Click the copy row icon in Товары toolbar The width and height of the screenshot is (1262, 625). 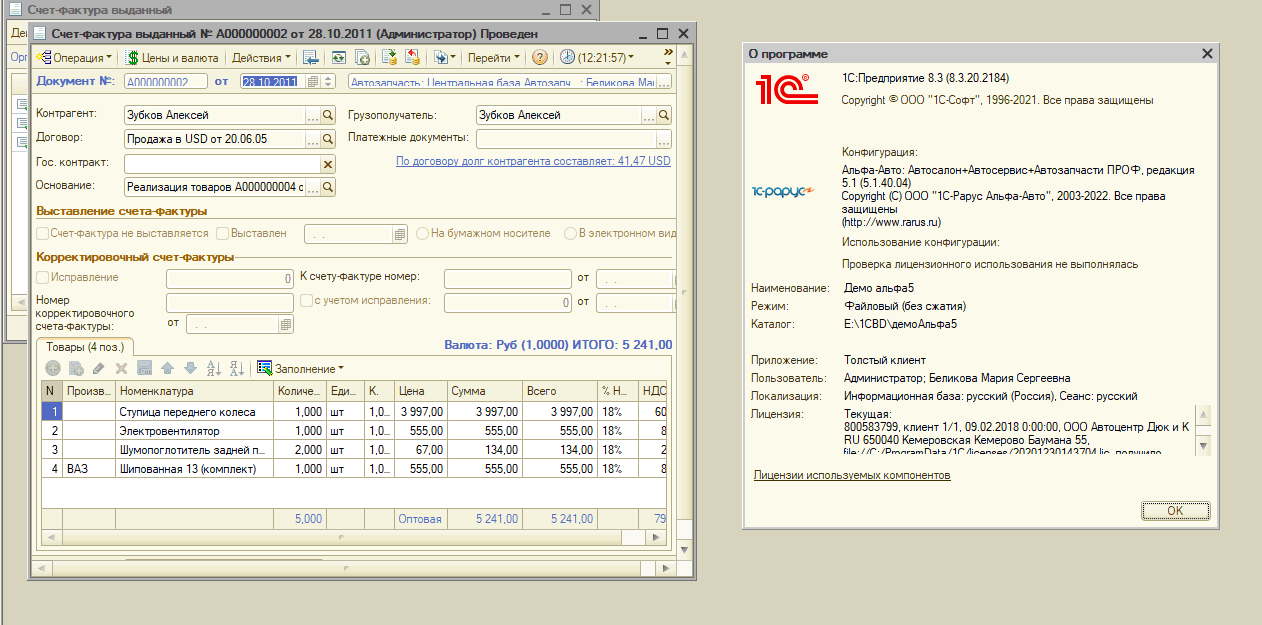[x=76, y=368]
